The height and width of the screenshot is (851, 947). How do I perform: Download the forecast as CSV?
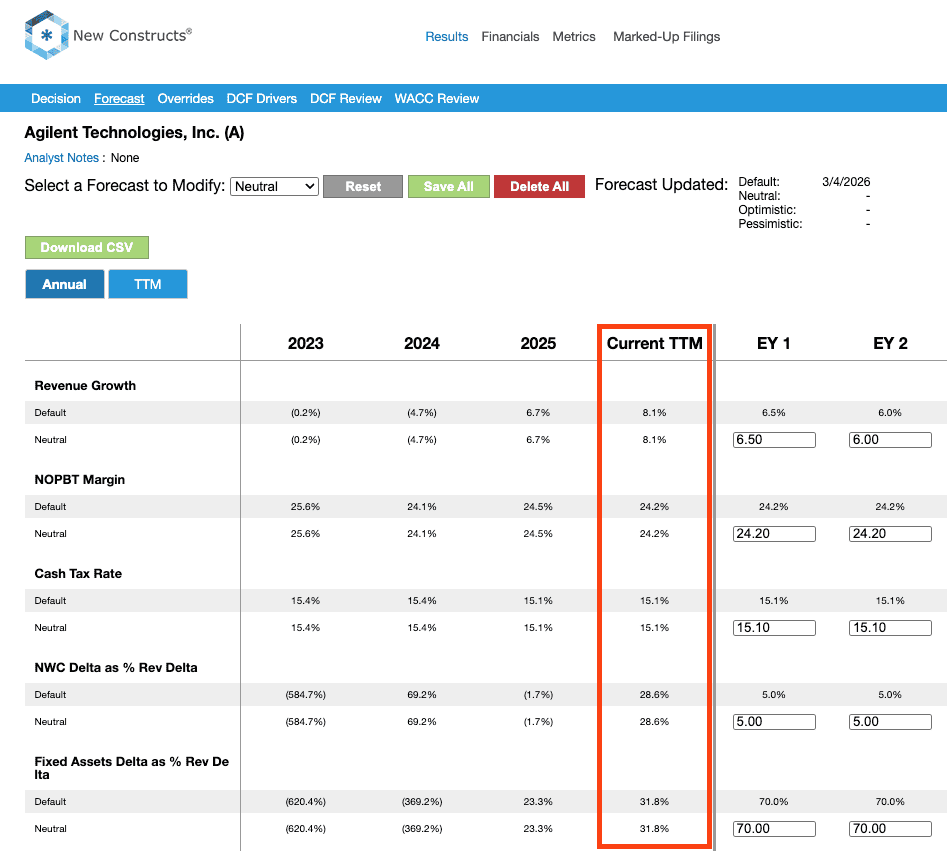[86, 247]
